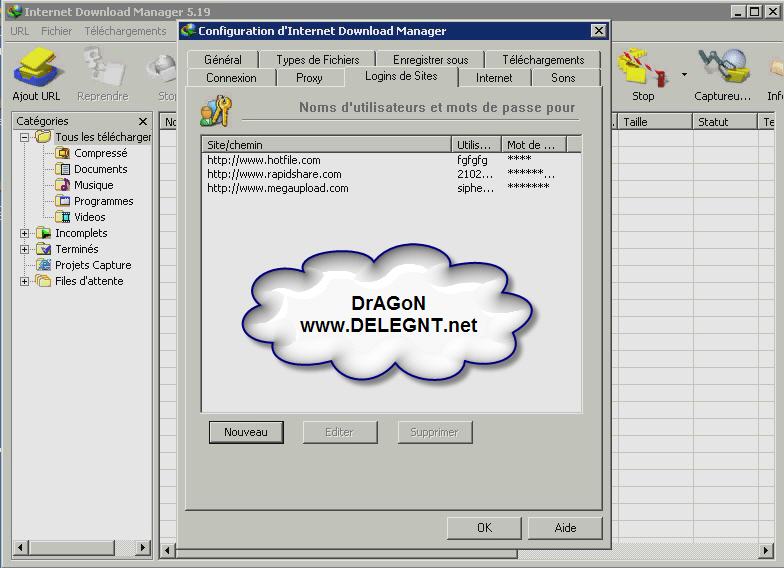This screenshot has height=568, width=784.
Task: Select the http://www.hotfile.com login row
Action: tap(391, 160)
